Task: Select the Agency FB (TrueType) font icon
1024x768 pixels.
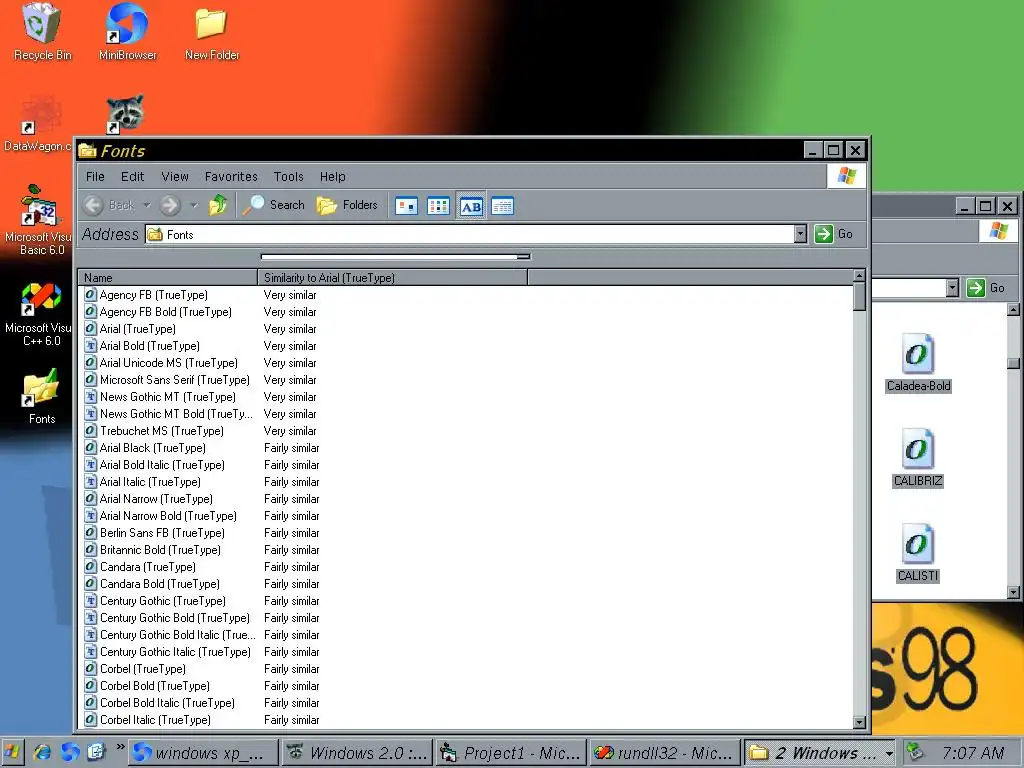Action: (91, 295)
